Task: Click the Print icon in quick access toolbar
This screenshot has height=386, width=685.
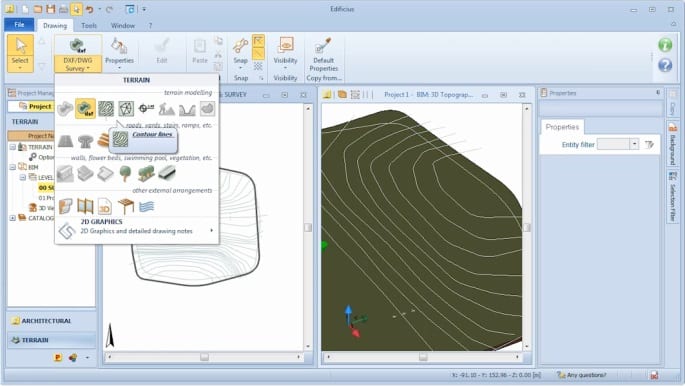Action: click(x=63, y=9)
